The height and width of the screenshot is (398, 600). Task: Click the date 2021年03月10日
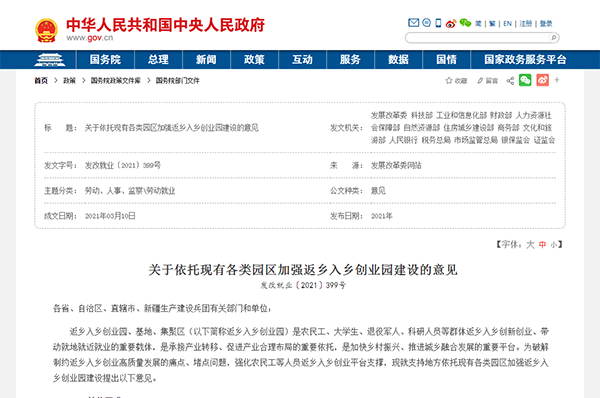point(110,216)
